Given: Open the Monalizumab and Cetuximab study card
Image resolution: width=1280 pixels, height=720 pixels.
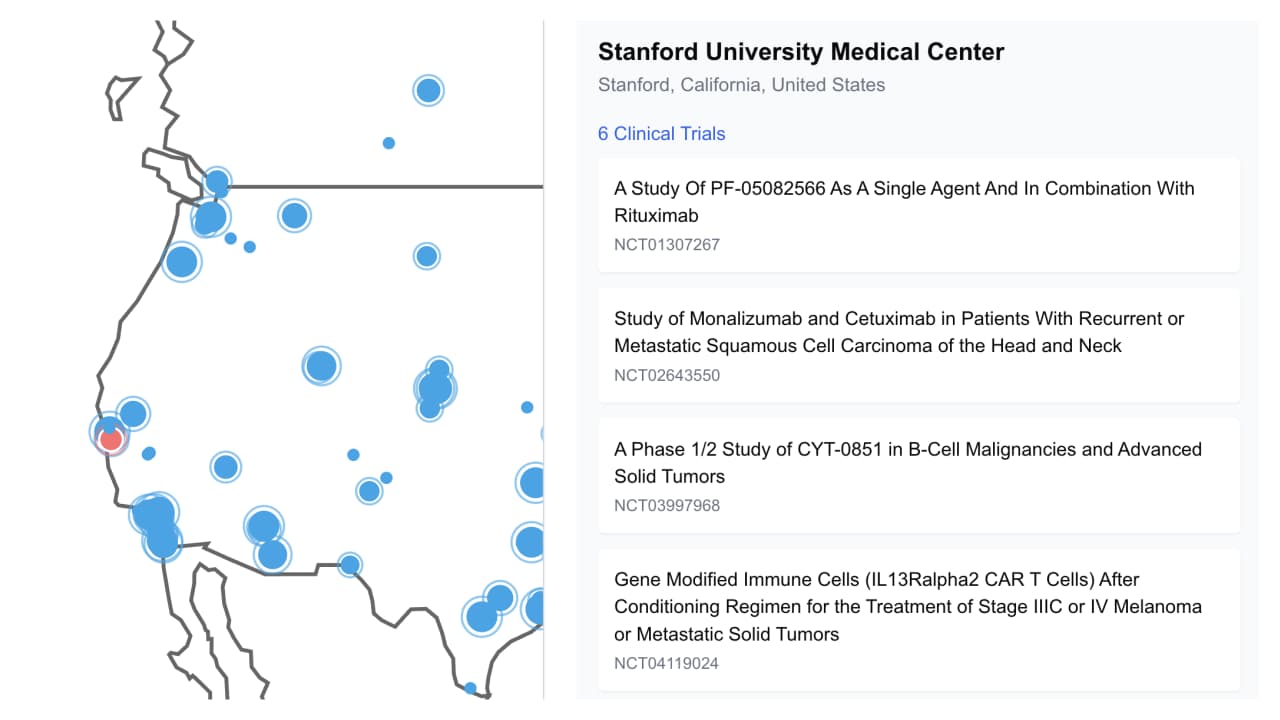Looking at the screenshot, I should 918,345.
